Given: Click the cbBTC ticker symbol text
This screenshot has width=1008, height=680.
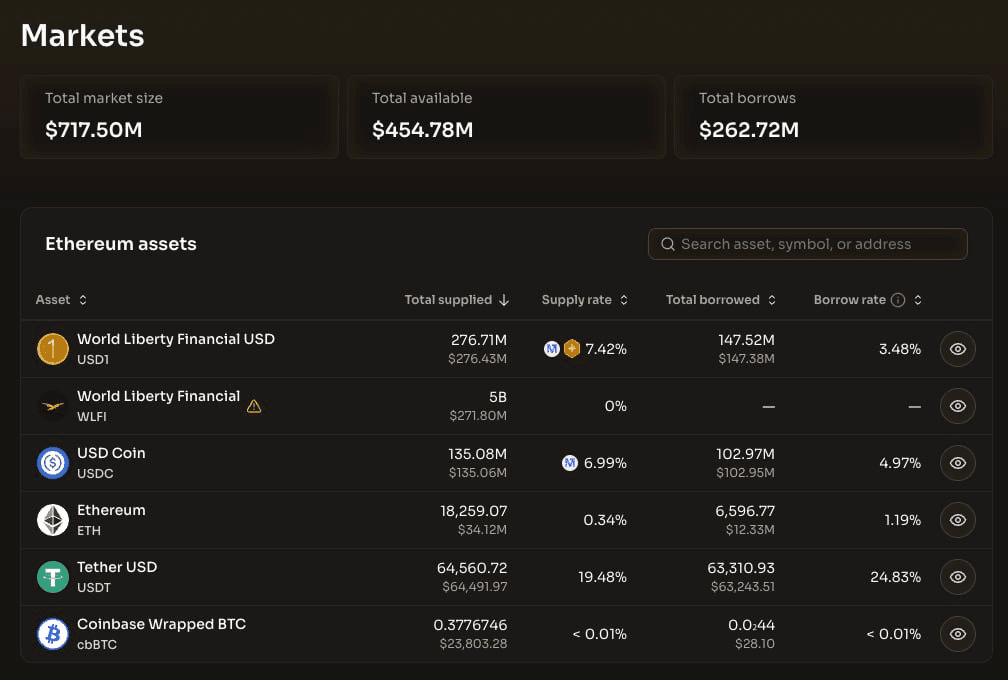Looking at the screenshot, I should pos(97,645).
